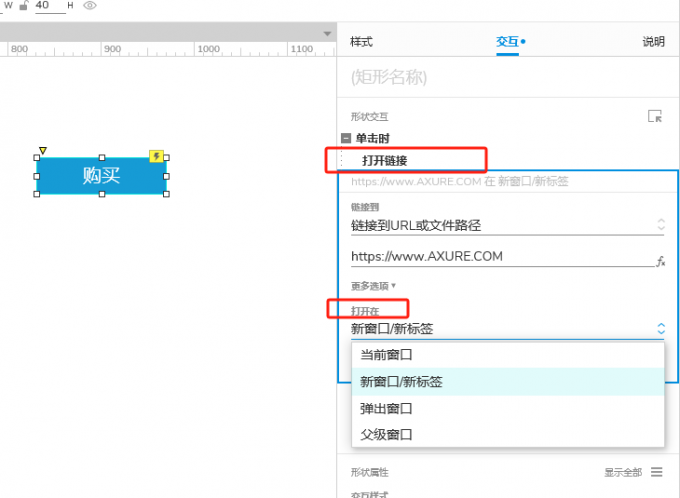Click the yellow triangle shape handle
Viewport: 680px width, 498px height.
tap(42, 150)
